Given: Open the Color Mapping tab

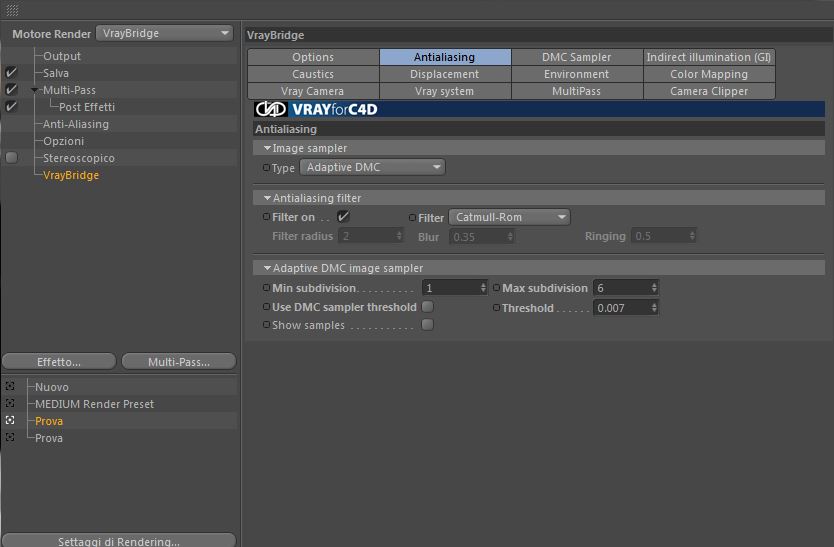Looking at the screenshot, I should [x=709, y=74].
